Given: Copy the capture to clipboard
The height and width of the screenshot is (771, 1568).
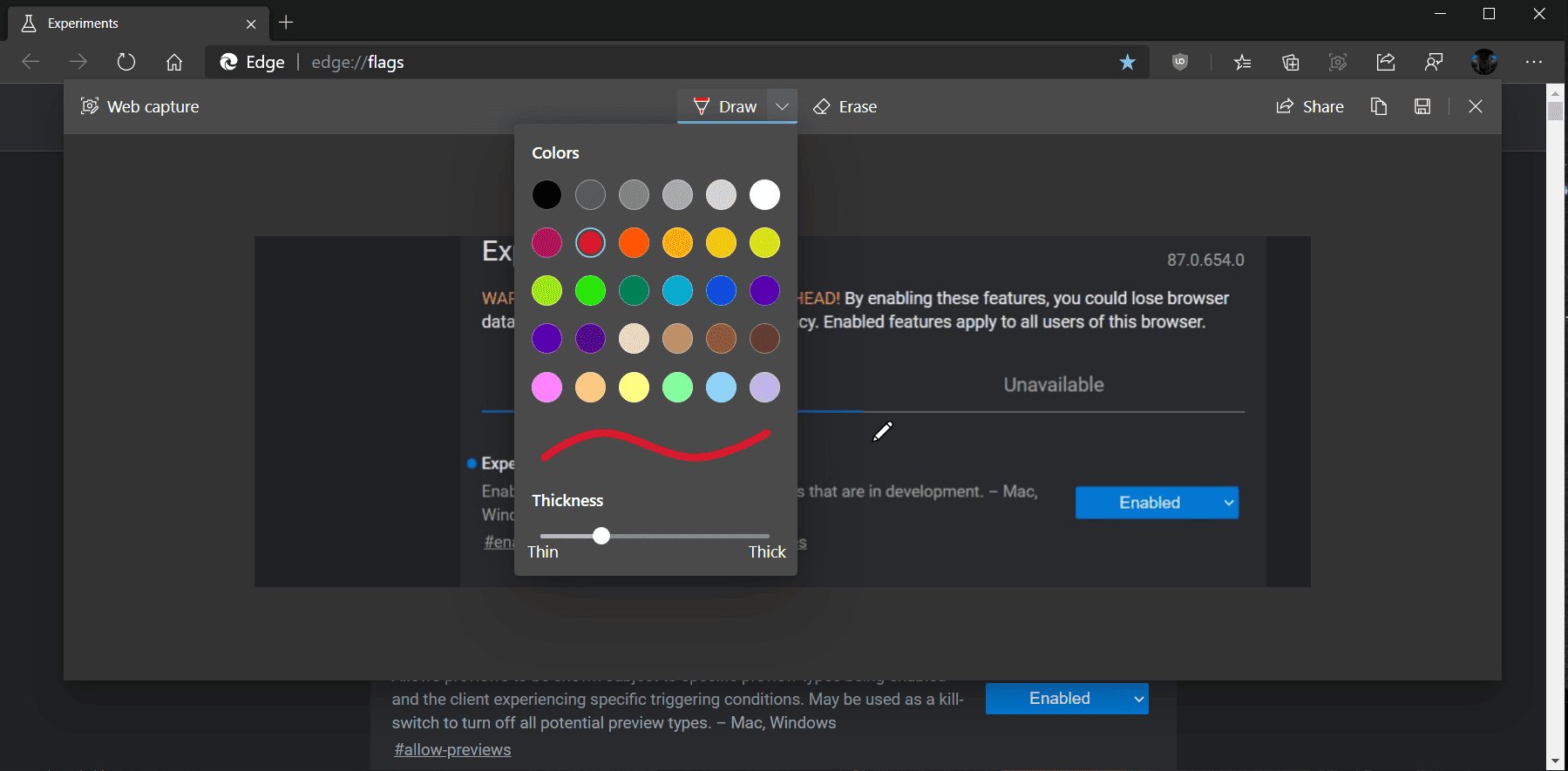Looking at the screenshot, I should pyautogui.click(x=1379, y=106).
